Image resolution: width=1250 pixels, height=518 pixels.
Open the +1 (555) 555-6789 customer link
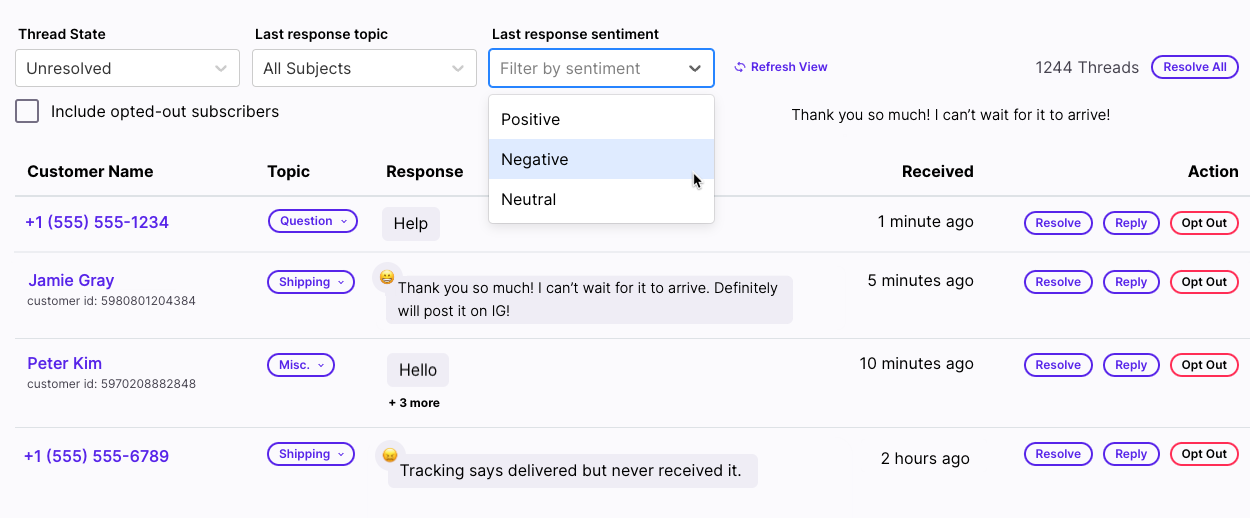click(96, 456)
